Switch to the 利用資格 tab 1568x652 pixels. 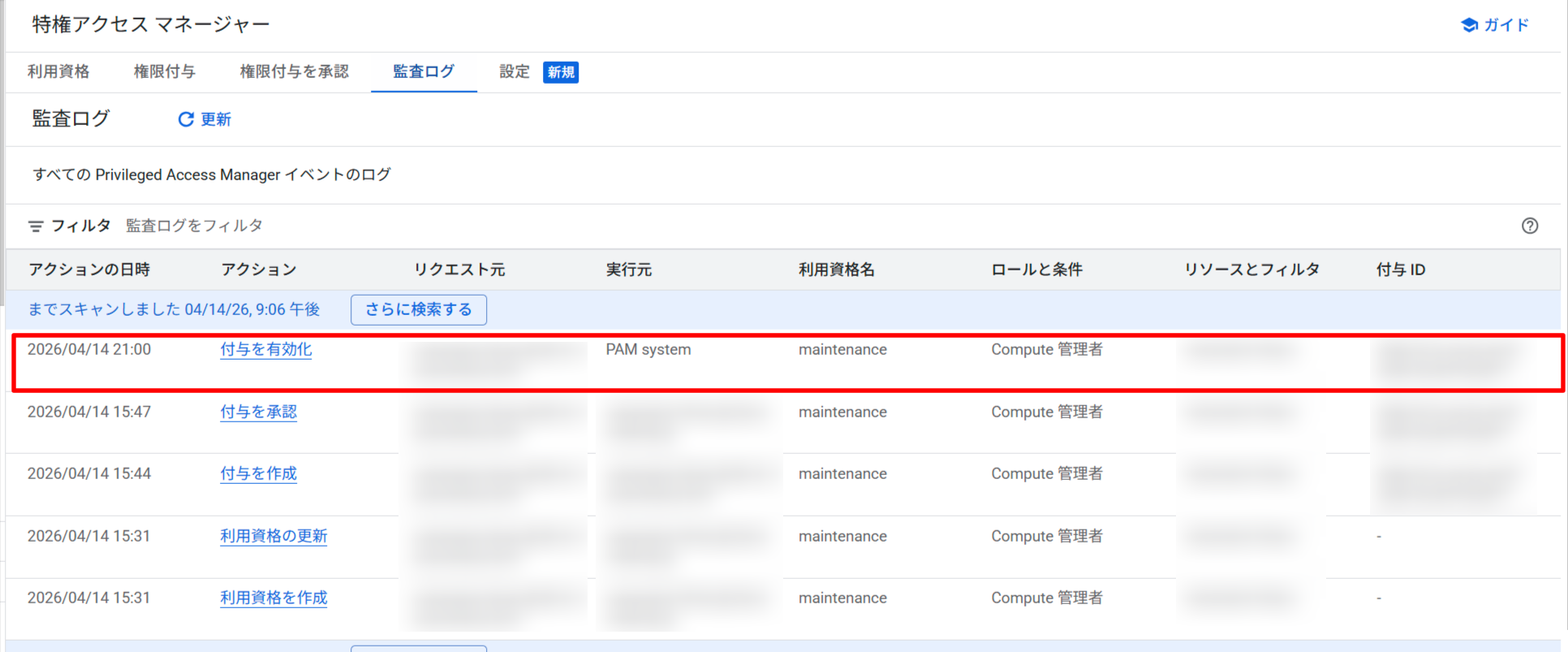[x=58, y=71]
